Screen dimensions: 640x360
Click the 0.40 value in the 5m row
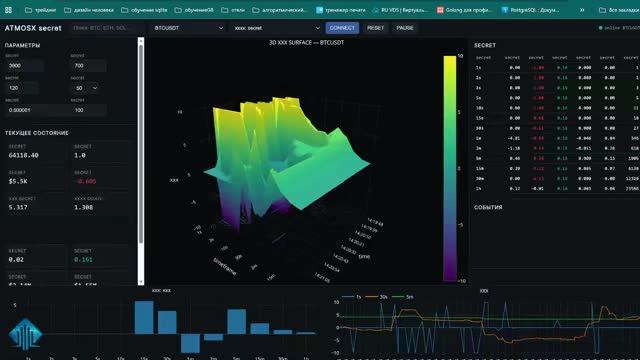click(x=515, y=158)
